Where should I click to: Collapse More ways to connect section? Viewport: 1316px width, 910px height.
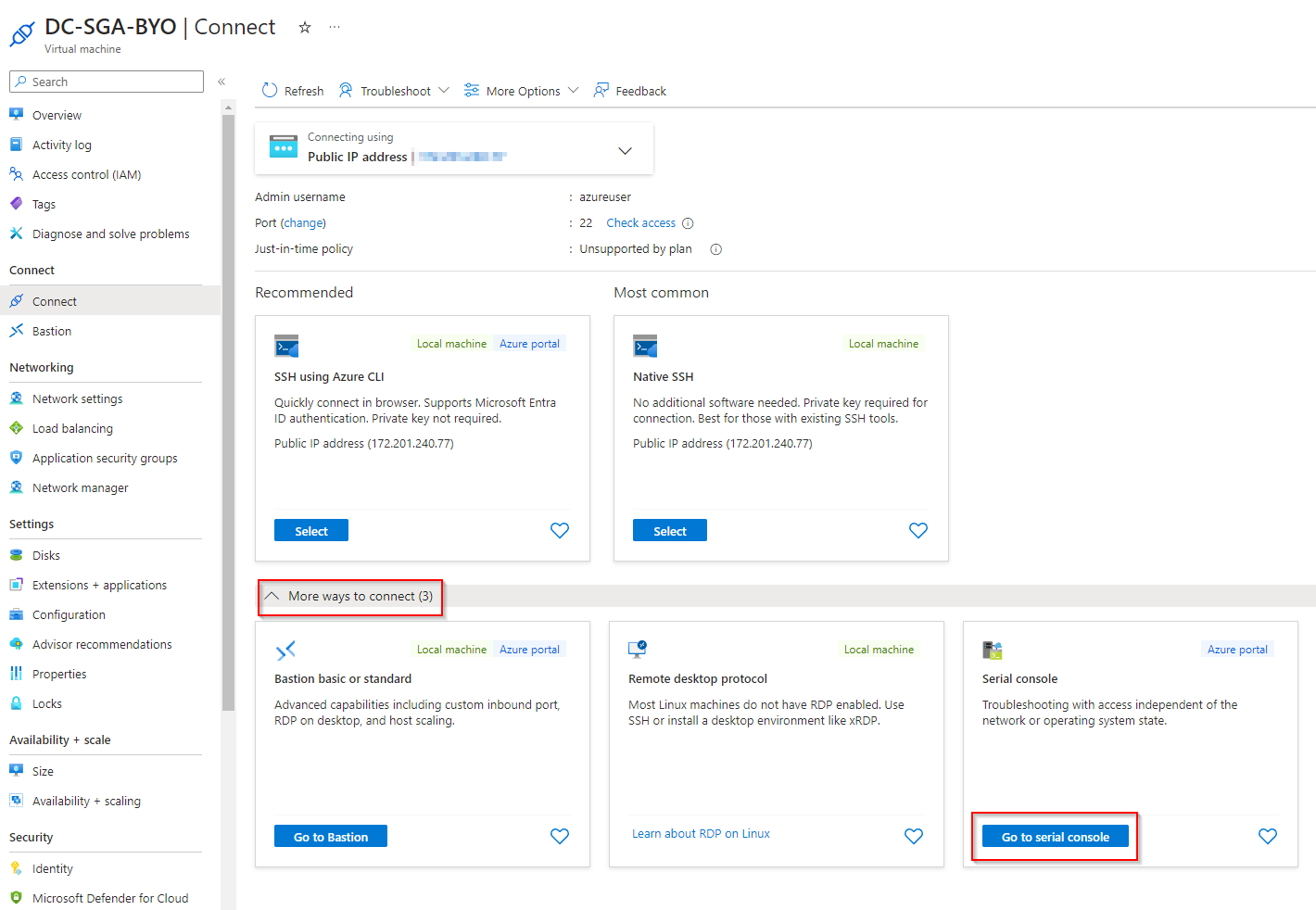[x=349, y=596]
